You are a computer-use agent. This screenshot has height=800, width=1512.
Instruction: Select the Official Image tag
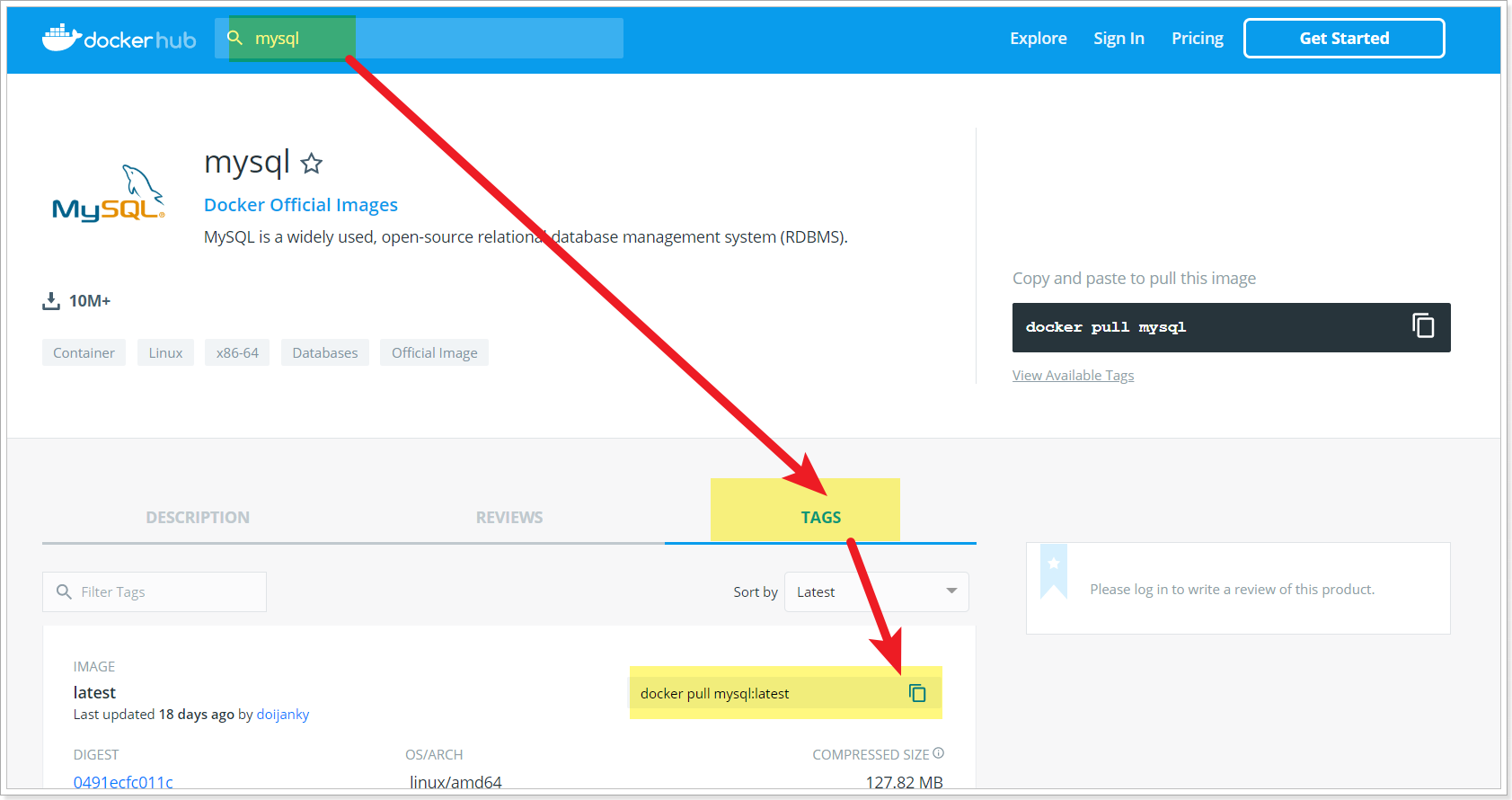(x=435, y=353)
